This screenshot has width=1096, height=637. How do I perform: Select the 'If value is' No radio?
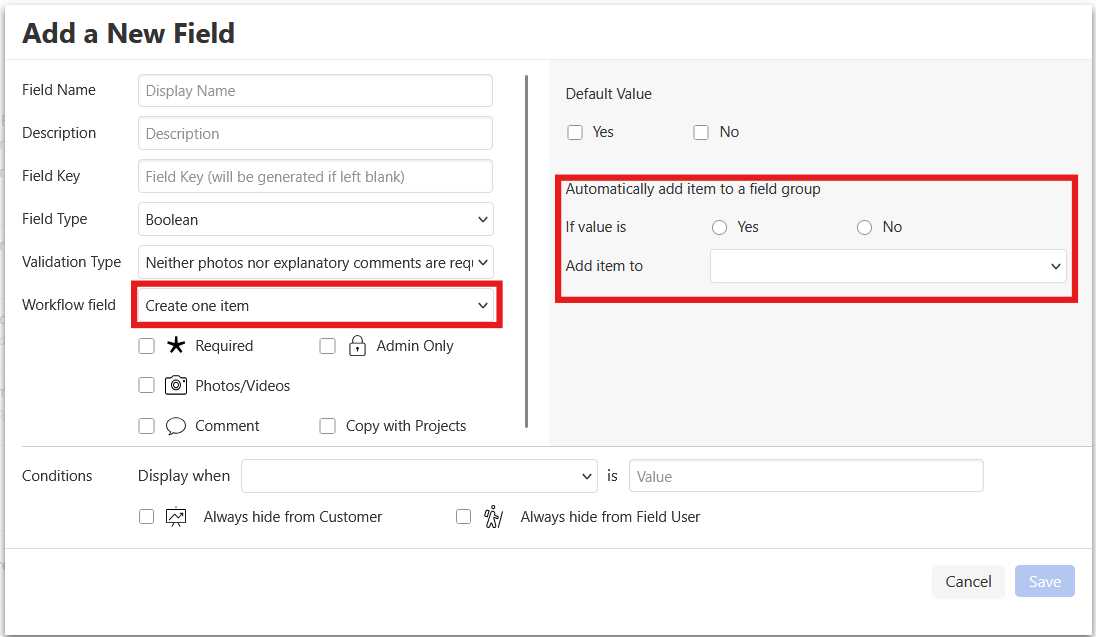click(865, 228)
